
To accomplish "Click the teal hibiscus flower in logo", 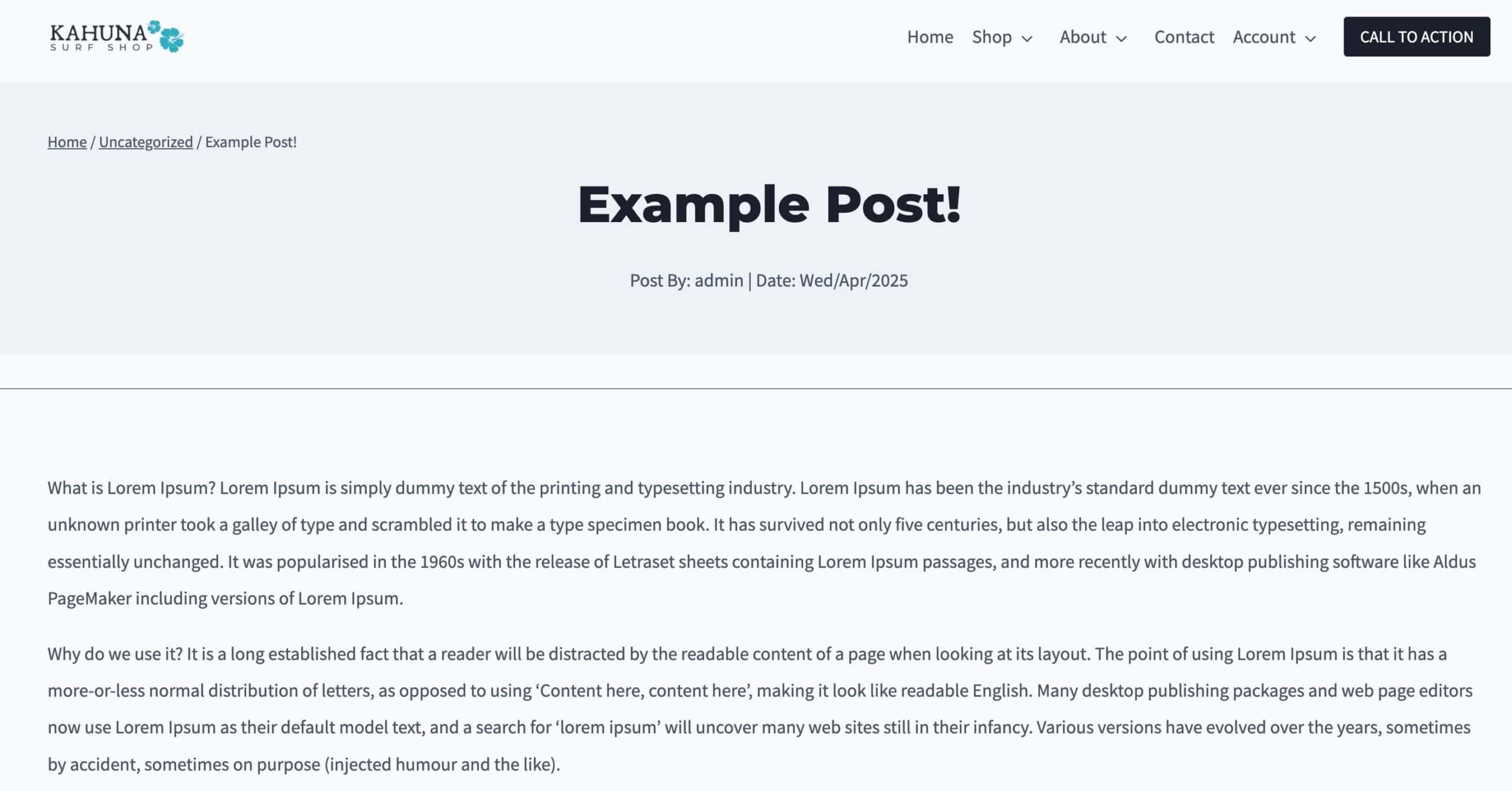I will pyautogui.click(x=170, y=38).
